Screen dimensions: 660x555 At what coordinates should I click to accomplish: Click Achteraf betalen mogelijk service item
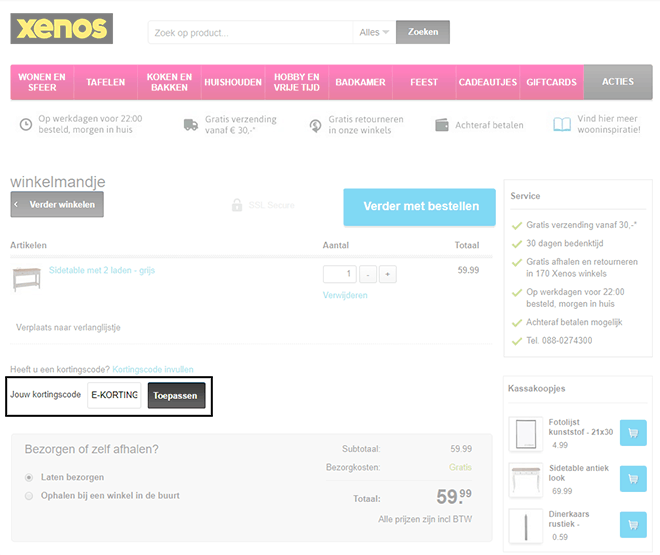coord(574,322)
